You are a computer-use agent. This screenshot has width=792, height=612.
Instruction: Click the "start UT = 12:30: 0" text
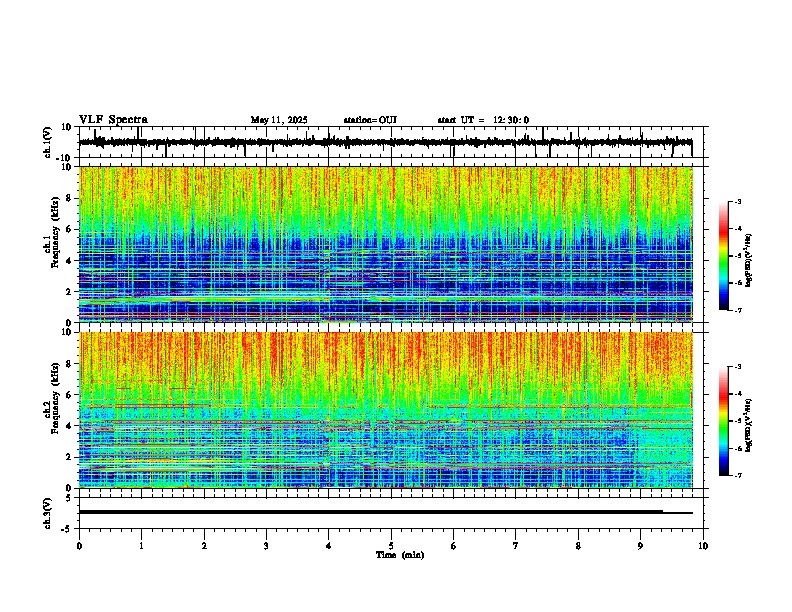pos(483,120)
